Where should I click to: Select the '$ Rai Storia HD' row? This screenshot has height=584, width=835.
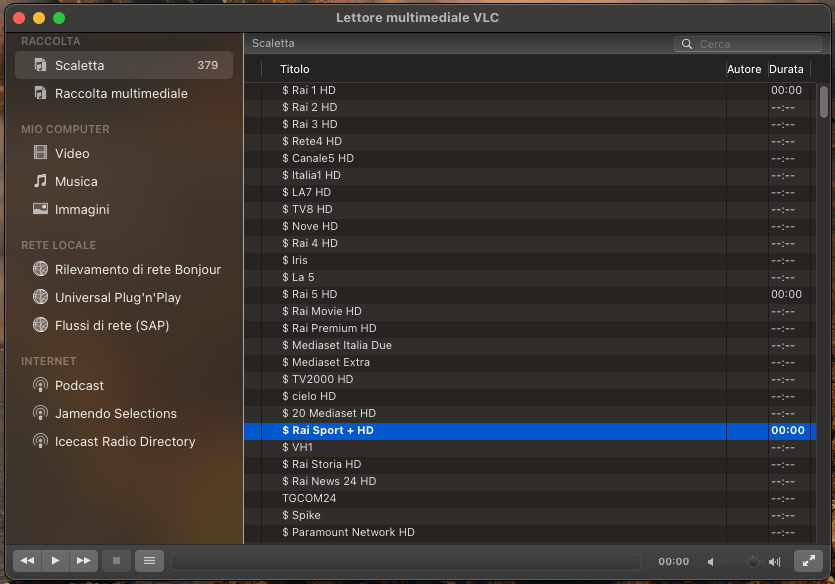click(x=530, y=465)
